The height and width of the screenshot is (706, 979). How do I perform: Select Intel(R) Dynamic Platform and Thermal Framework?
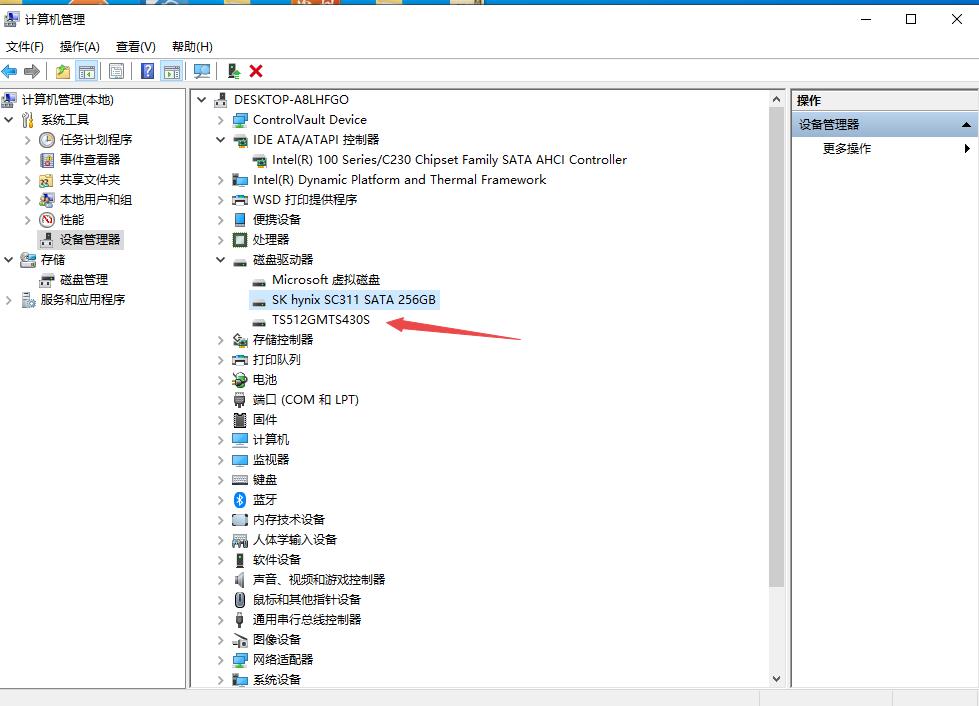(x=400, y=180)
